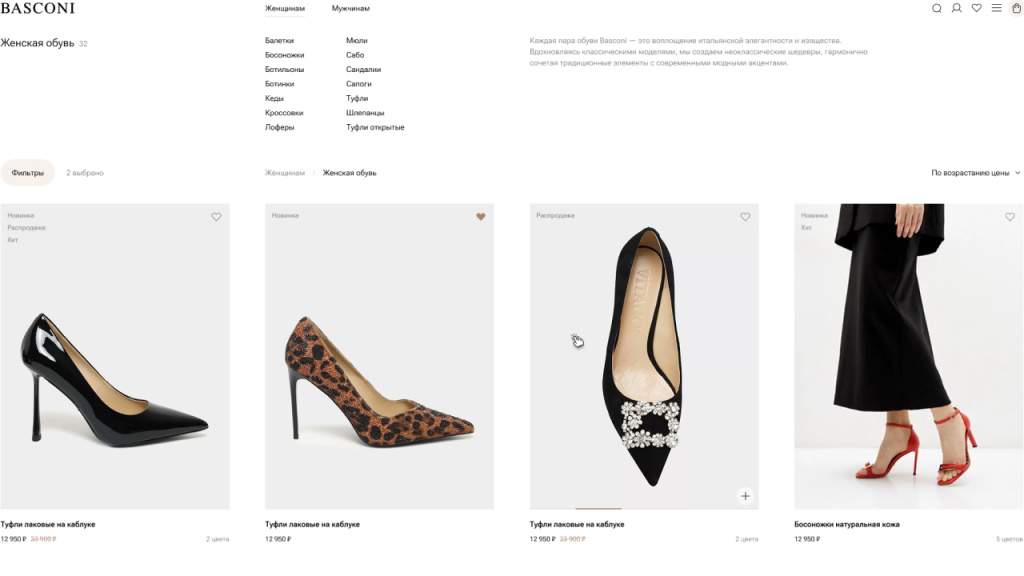Expand the По возрастанию цены sort dropdown
The image size is (1024, 576).
tap(975, 173)
